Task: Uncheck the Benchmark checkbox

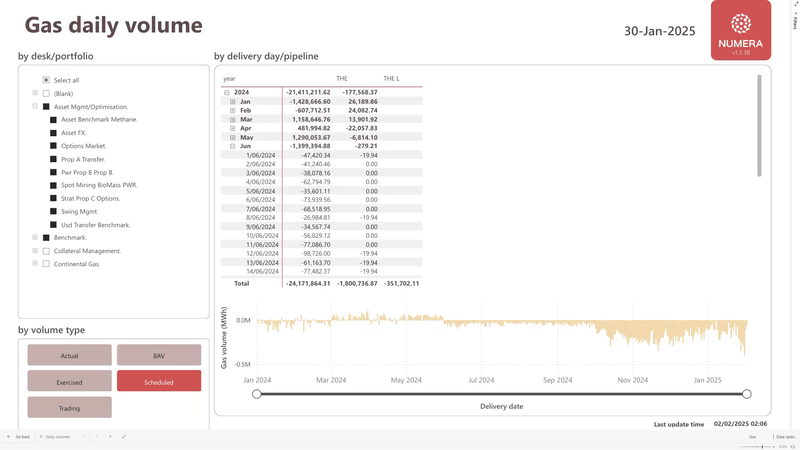Action: 46,238
